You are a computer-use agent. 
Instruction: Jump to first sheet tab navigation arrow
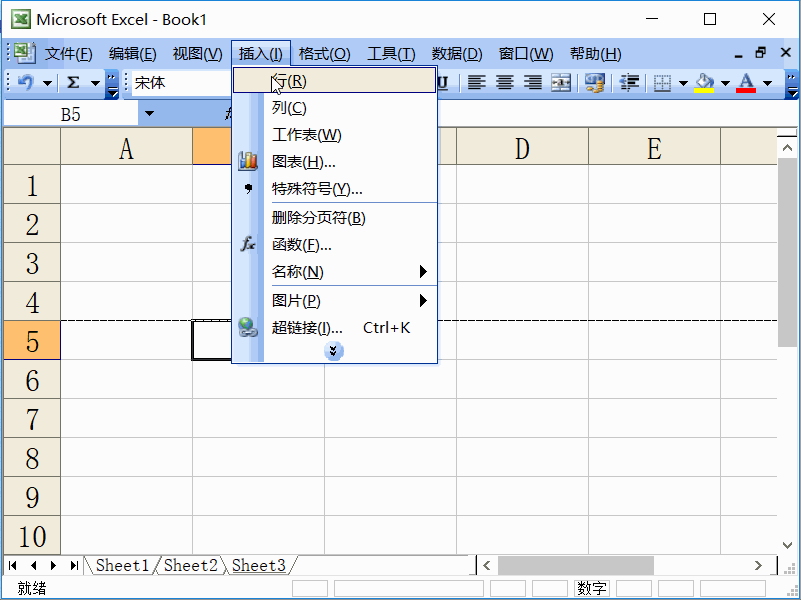[x=13, y=565]
